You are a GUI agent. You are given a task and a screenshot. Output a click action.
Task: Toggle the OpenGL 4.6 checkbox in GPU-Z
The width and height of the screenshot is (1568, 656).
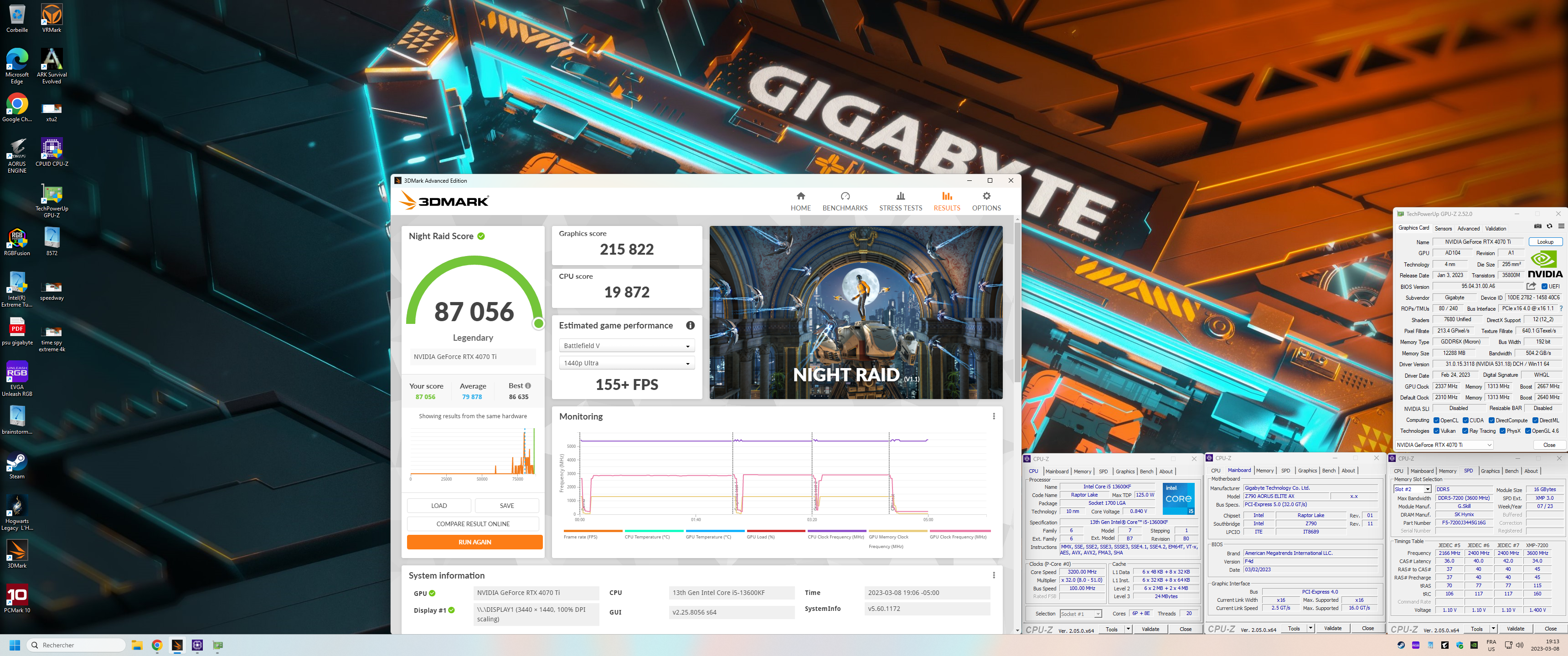(x=1528, y=431)
